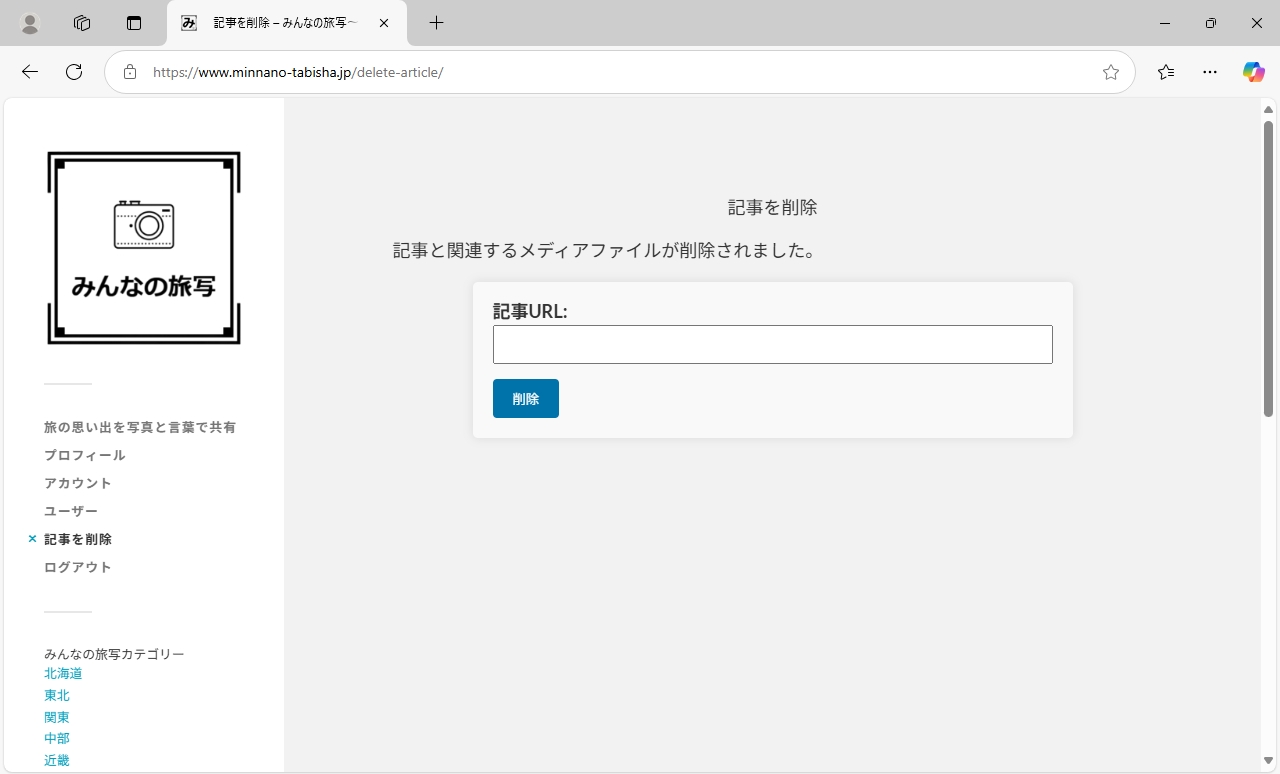Add page to favorites star icon

click(x=1110, y=72)
